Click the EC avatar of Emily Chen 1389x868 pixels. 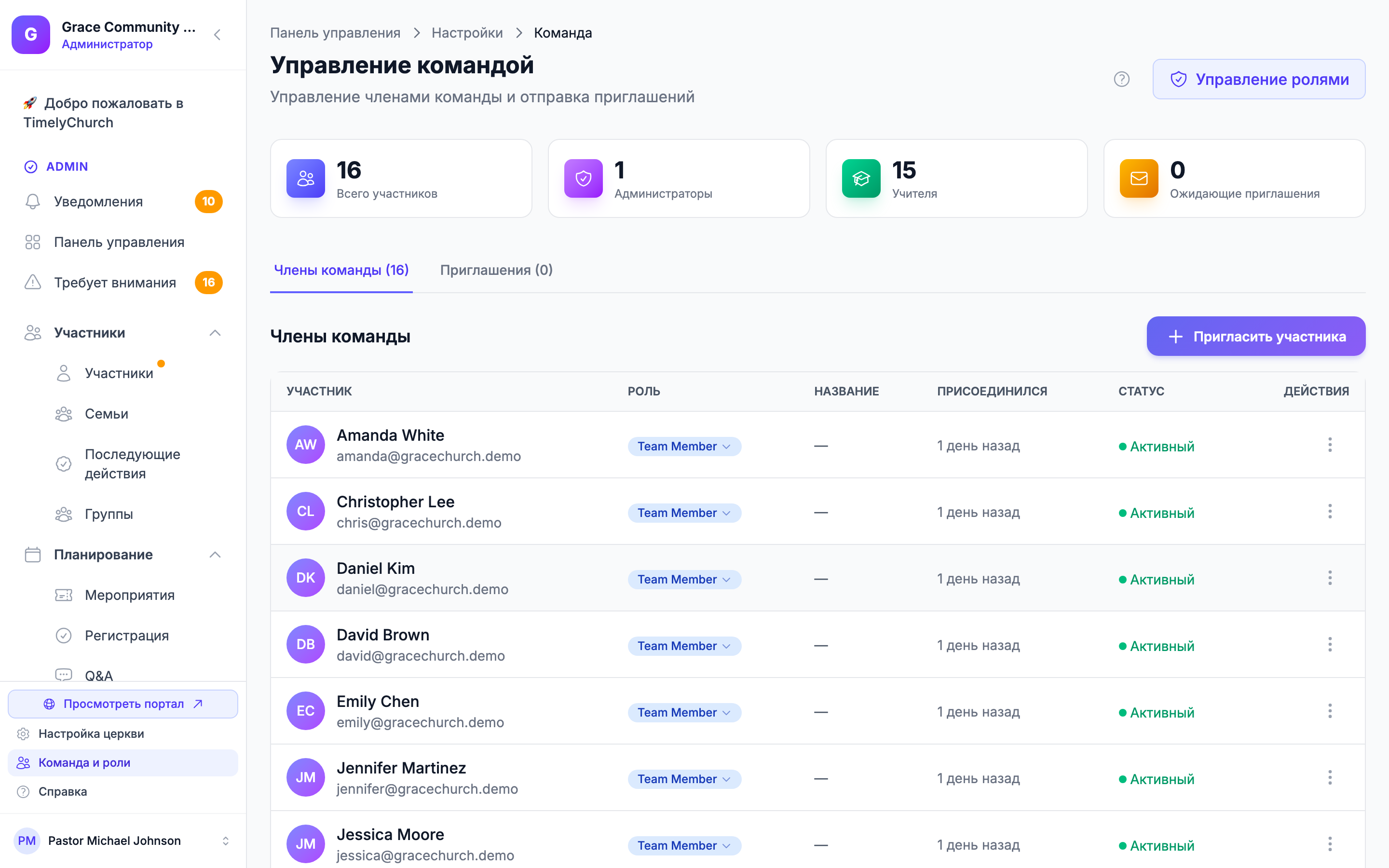305,711
